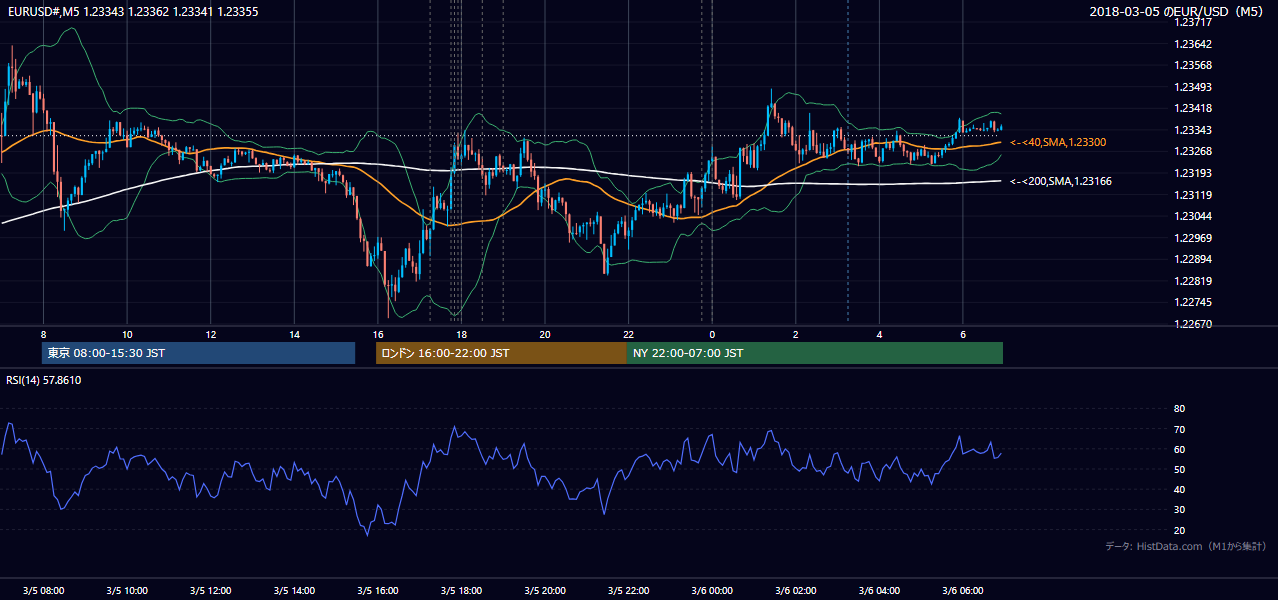Click the RSI 60 level label

(1179, 449)
